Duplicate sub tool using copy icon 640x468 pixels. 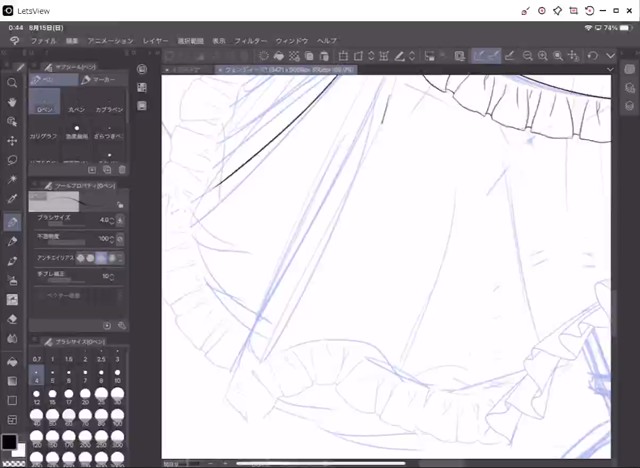(107, 169)
